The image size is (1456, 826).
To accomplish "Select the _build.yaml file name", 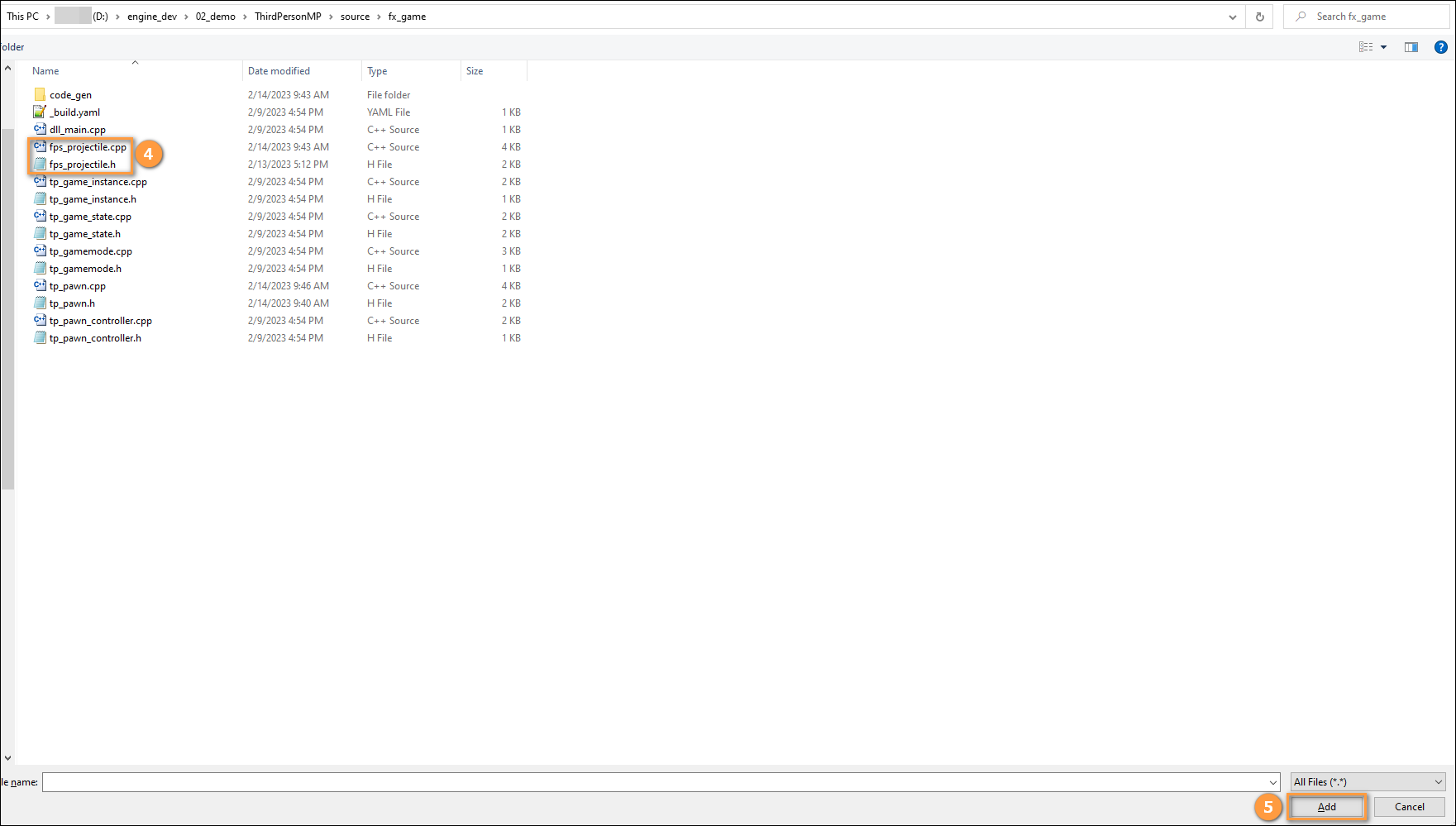I will tap(74, 112).
